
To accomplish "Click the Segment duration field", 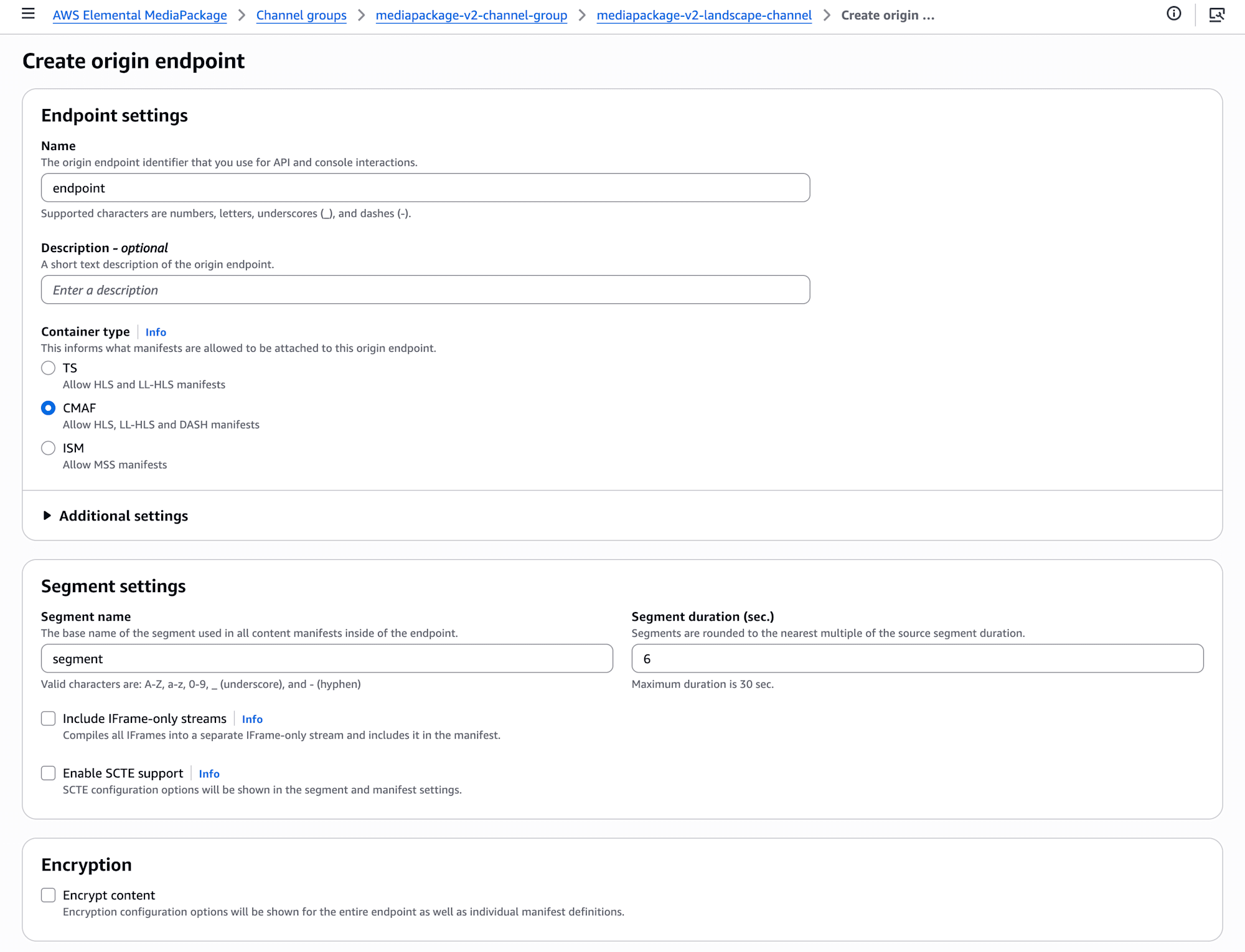I will 917,659.
